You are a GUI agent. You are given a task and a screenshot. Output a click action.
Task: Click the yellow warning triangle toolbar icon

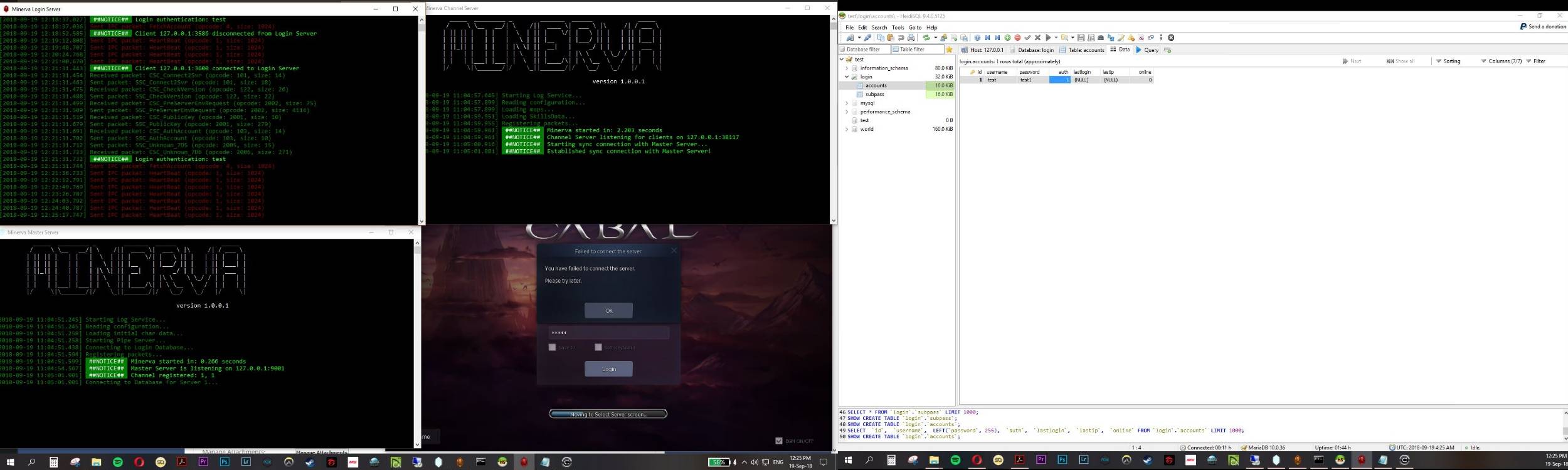(x=1131, y=38)
